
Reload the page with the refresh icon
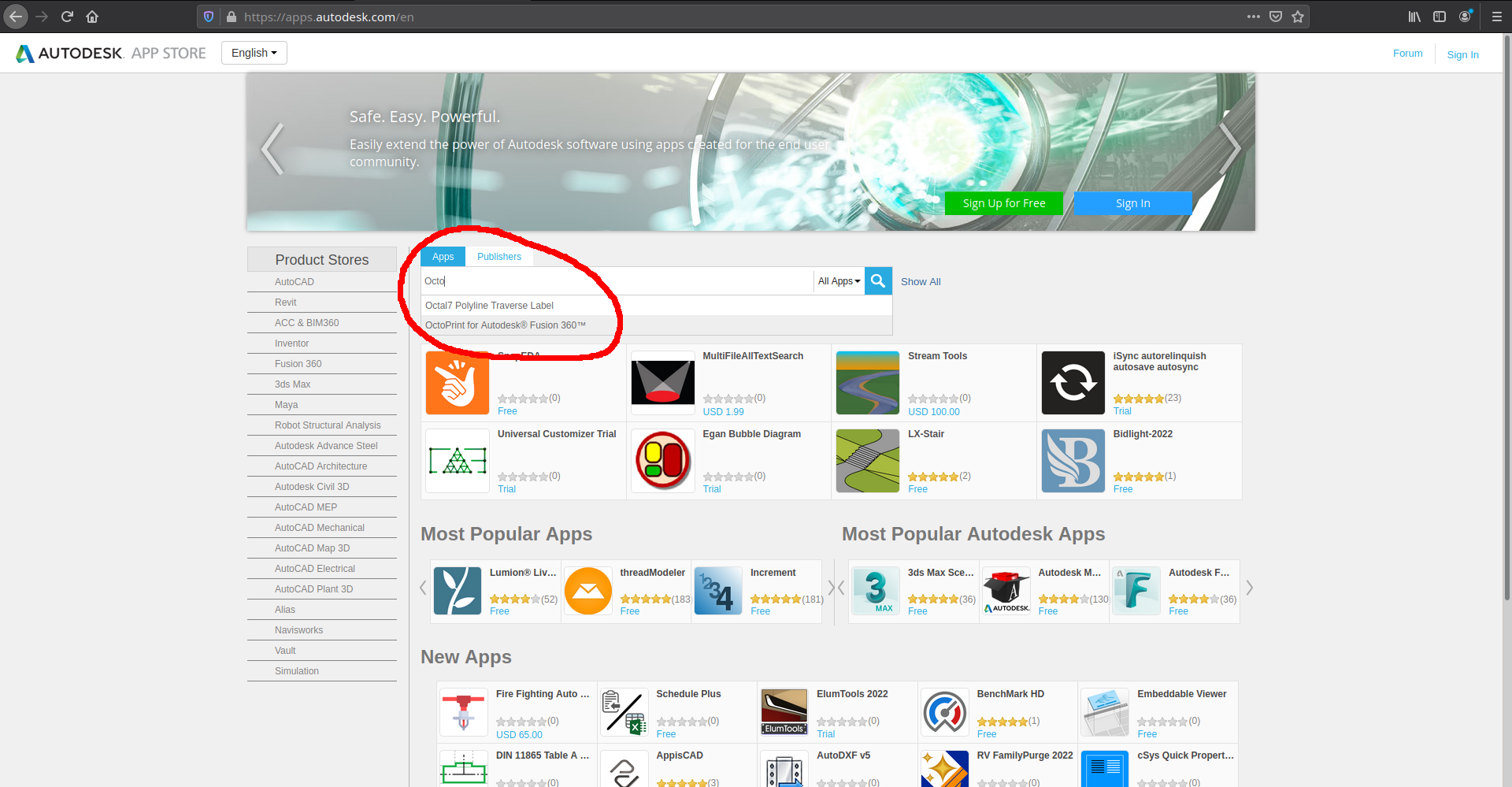click(x=67, y=17)
